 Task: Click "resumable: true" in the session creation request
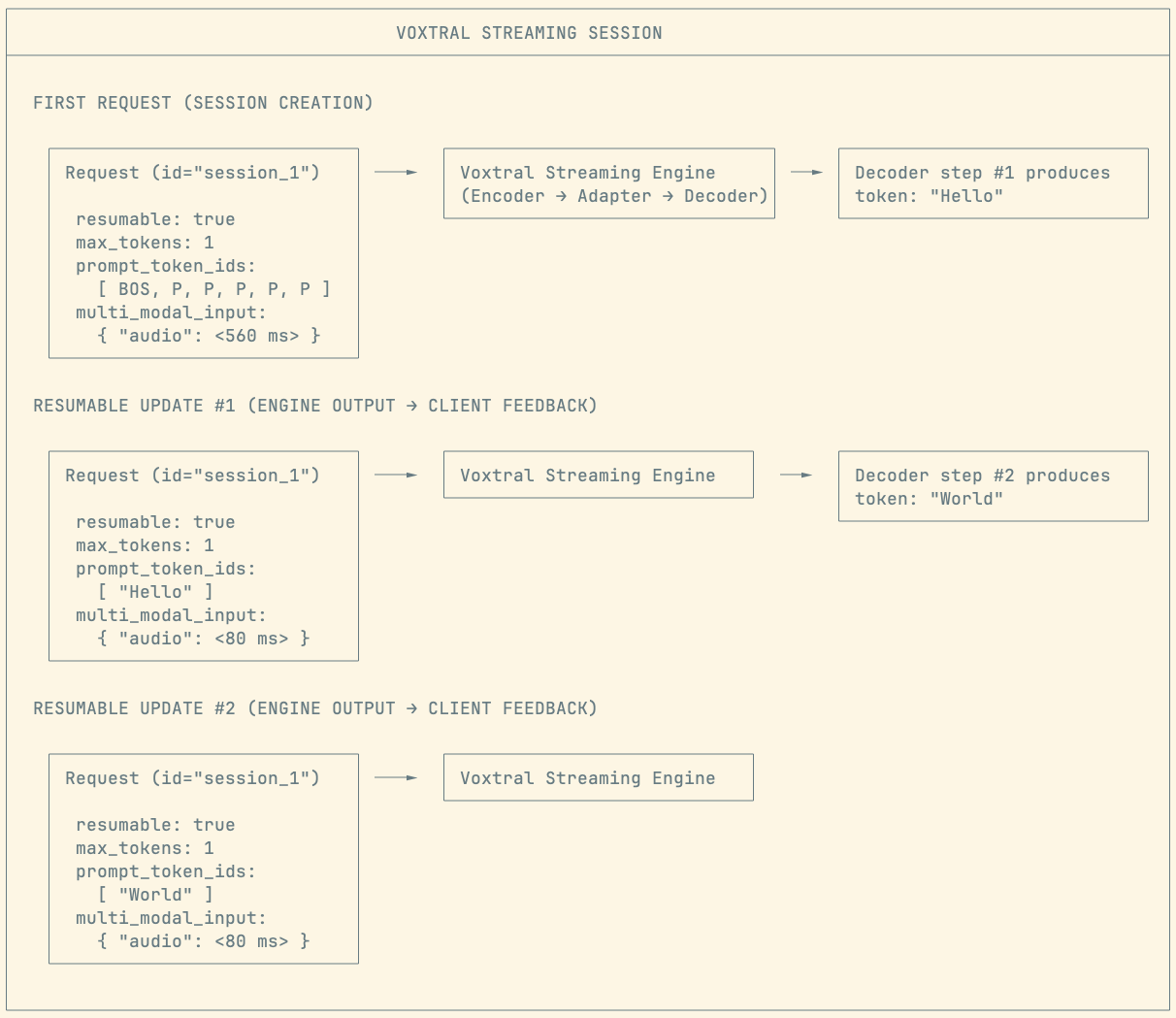coord(155,219)
